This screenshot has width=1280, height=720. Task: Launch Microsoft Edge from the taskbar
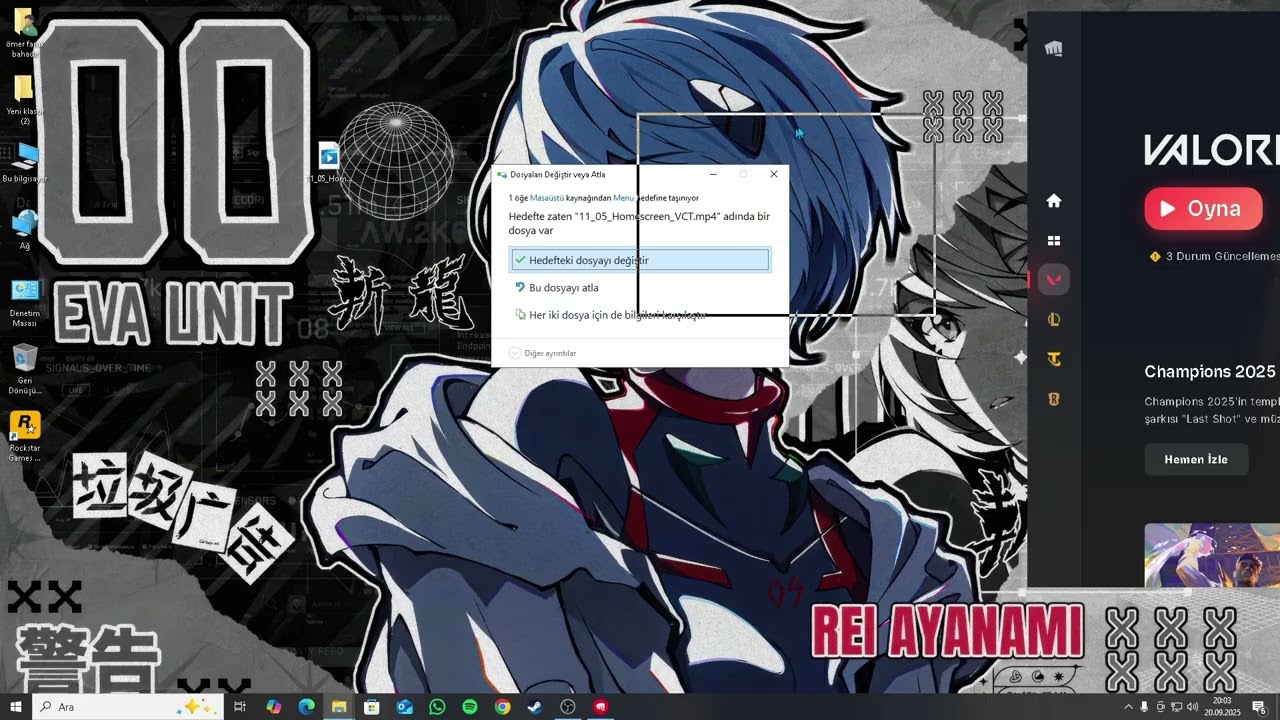point(306,707)
